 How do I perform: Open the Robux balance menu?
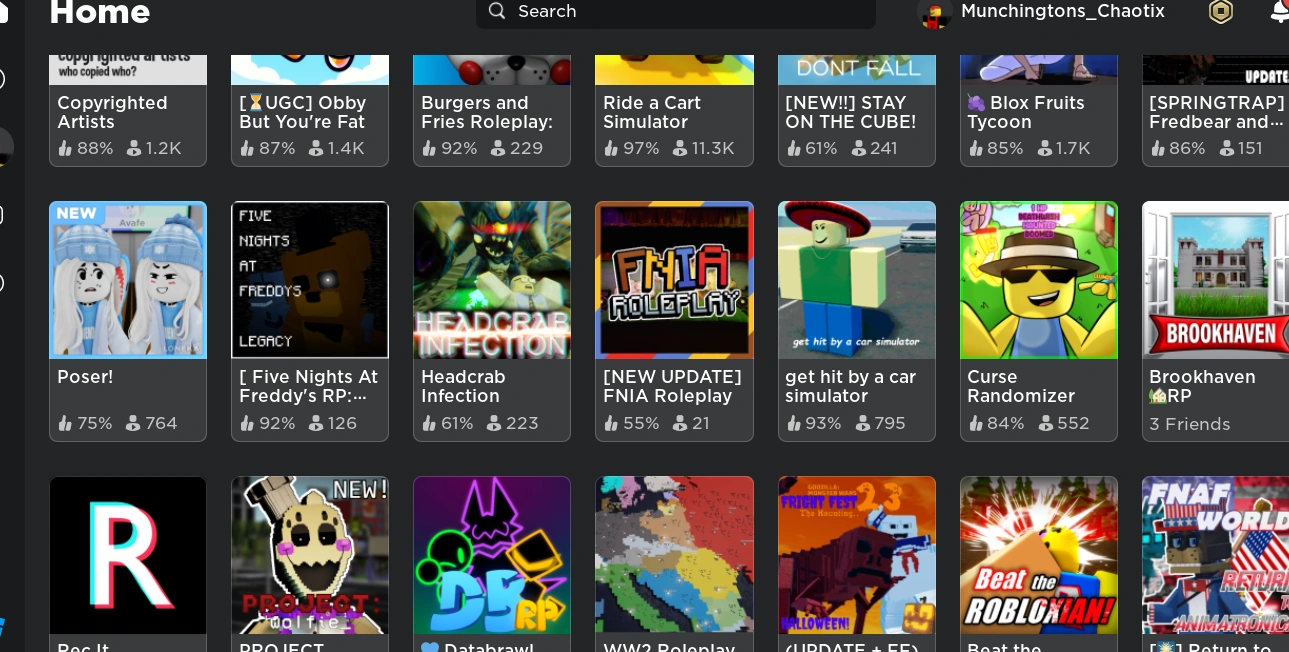click(x=1221, y=11)
